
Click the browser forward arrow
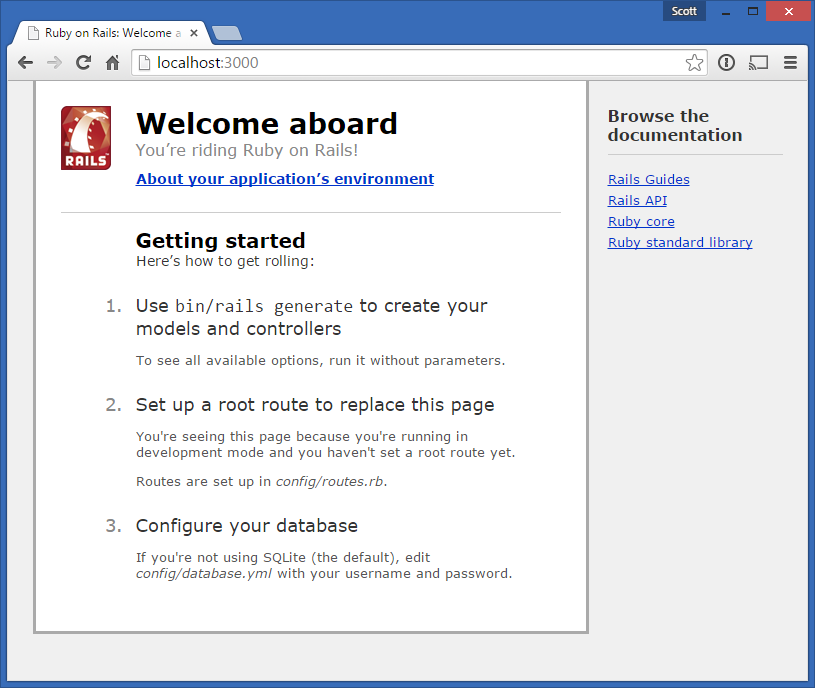[x=54, y=63]
